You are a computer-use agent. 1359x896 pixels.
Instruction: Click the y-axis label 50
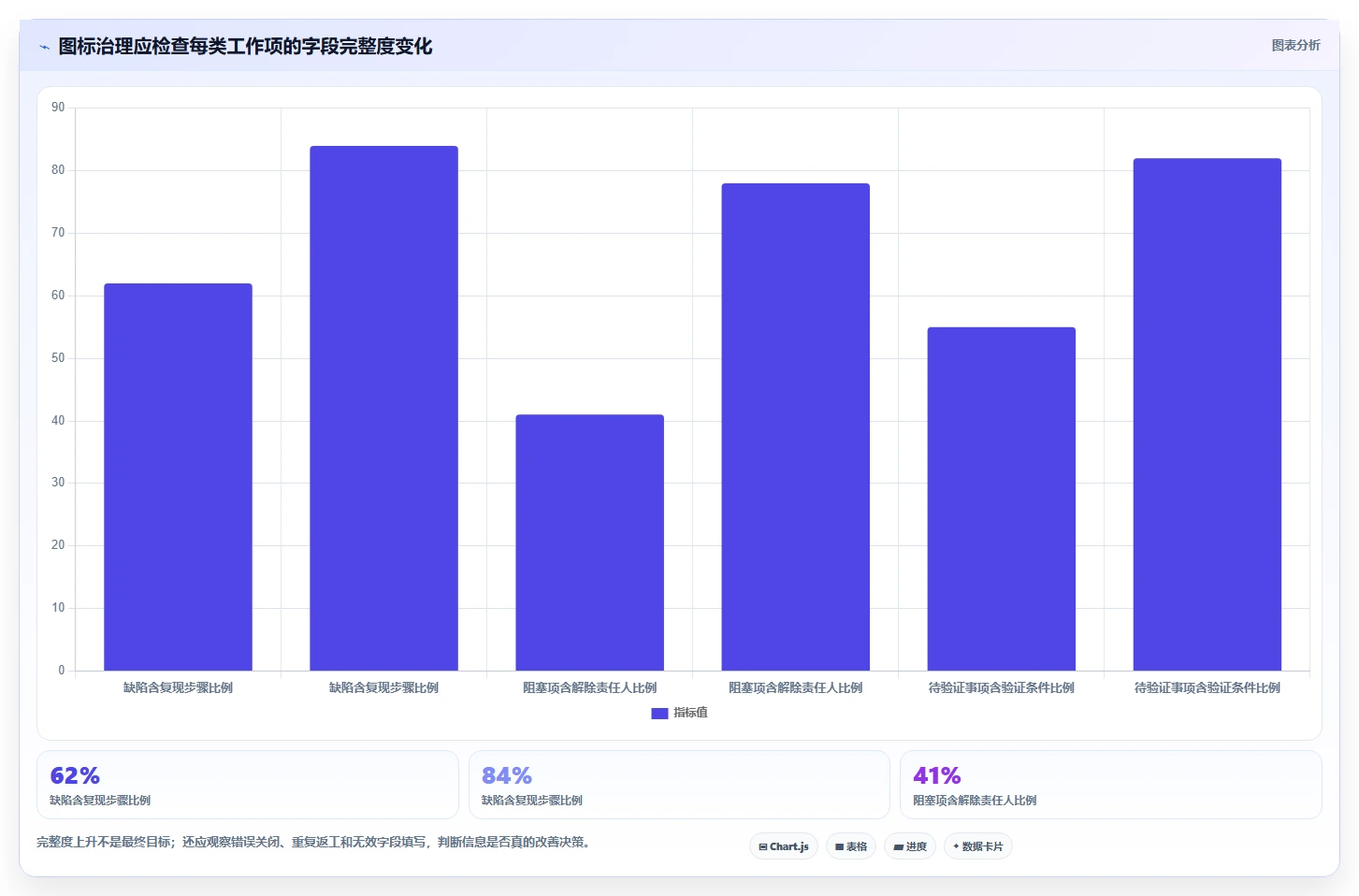(58, 358)
